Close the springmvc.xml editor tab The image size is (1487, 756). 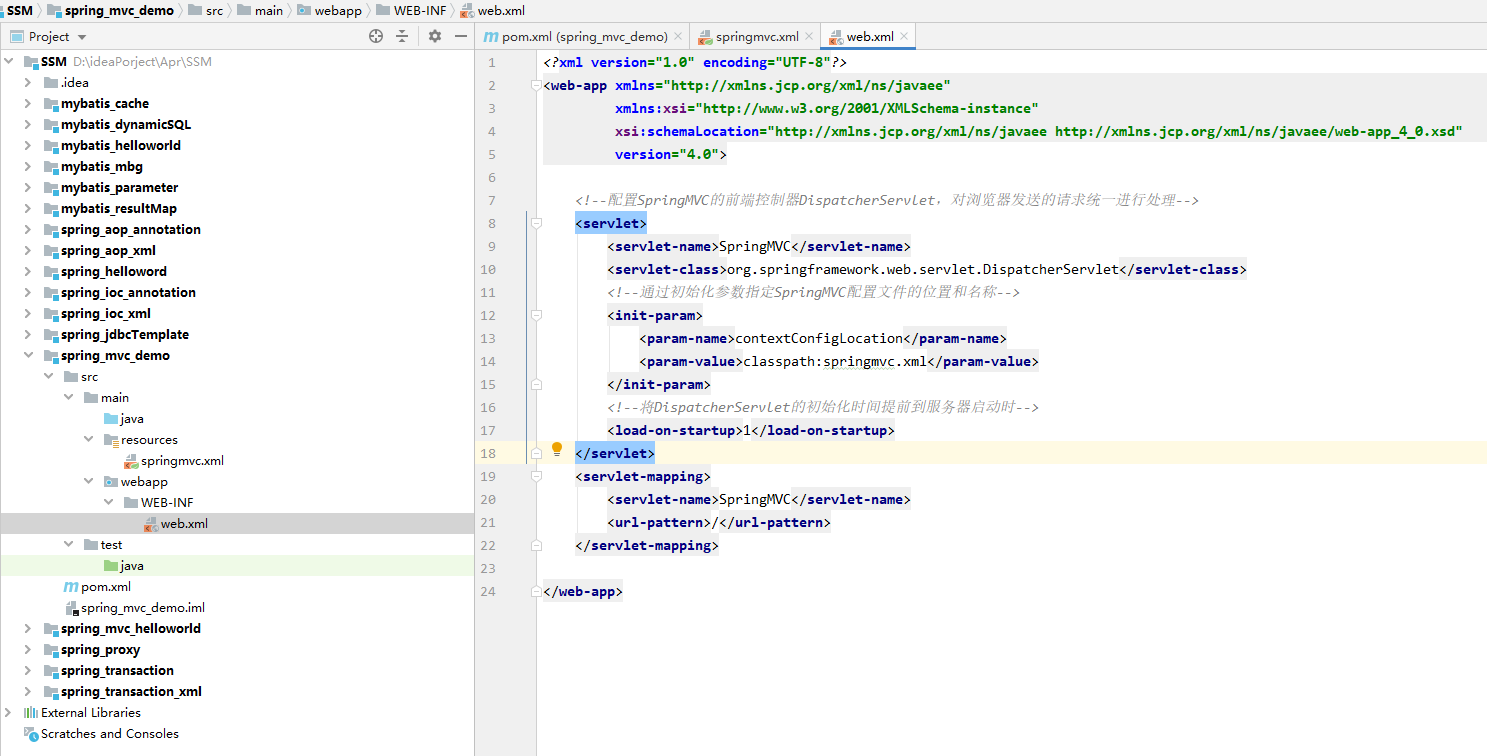[x=809, y=37]
